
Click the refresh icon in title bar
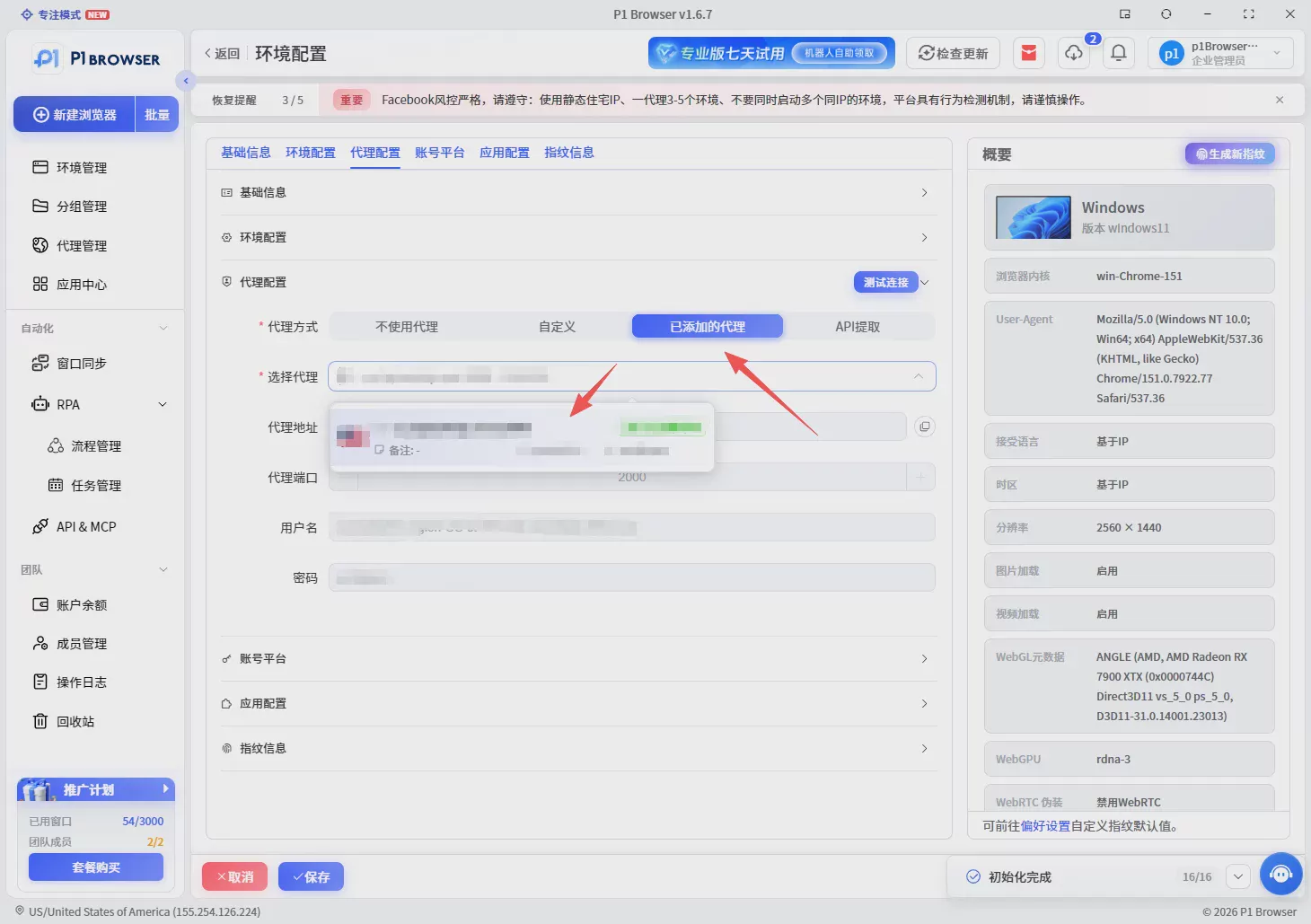coord(1166,14)
